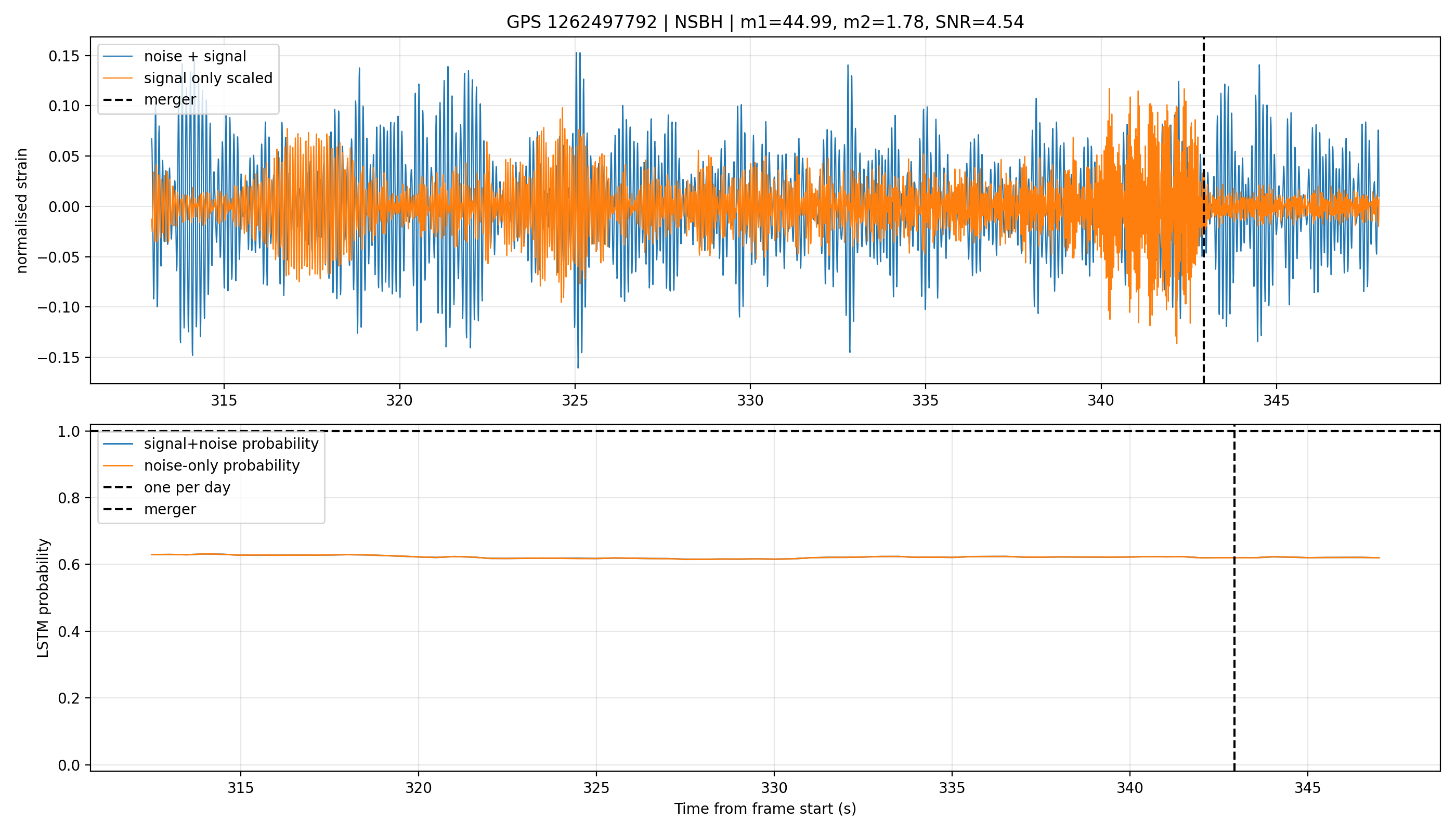Click the plot title text GPS 1262497792
Screen dimensions: 1456x832
[581, 22]
